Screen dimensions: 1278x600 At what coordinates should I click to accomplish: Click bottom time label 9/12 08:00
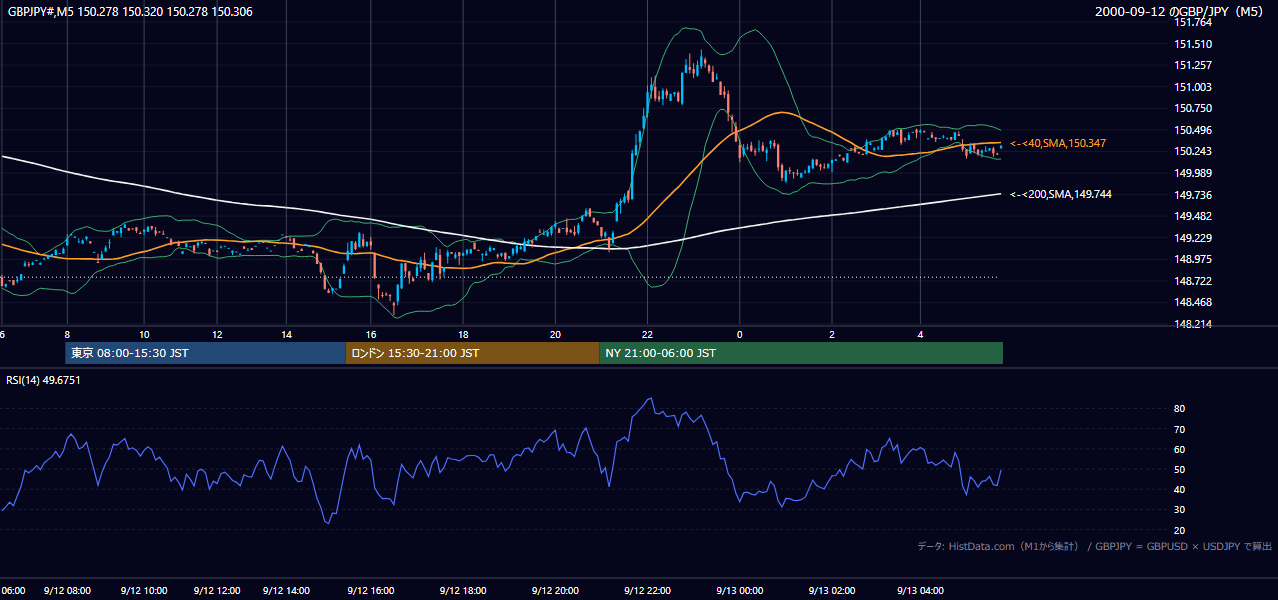(x=67, y=591)
